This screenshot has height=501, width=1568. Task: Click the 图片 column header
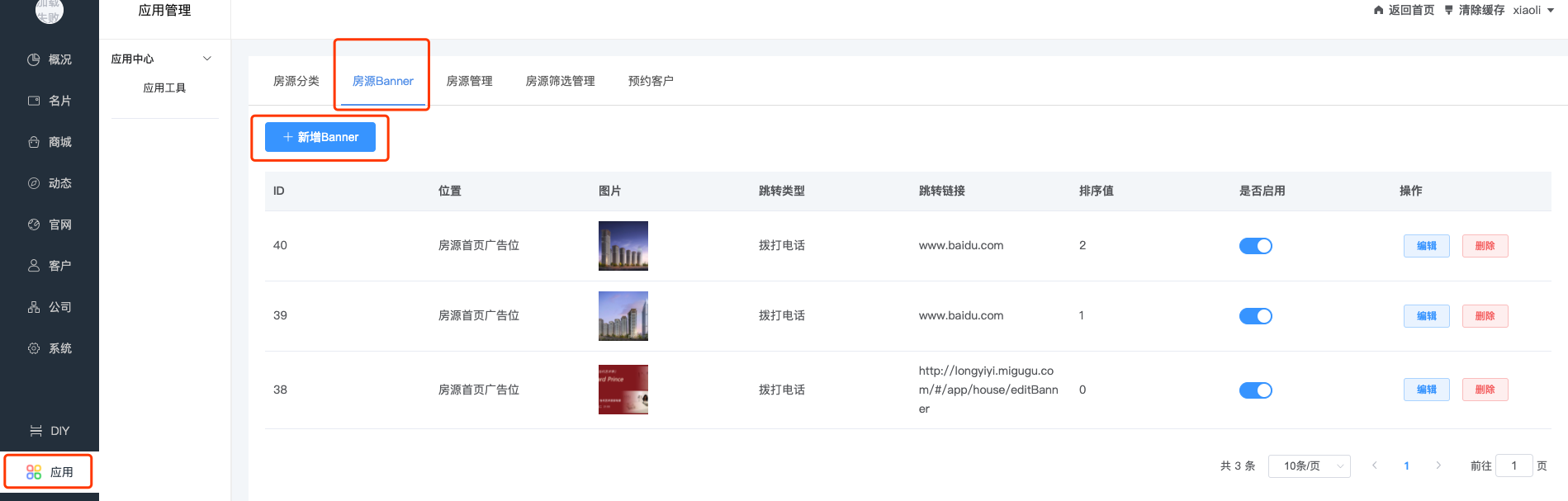click(610, 191)
